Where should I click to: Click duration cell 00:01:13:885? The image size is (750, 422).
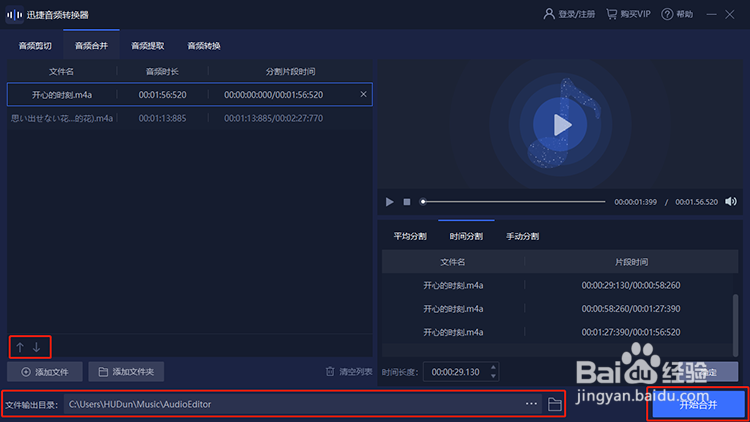(163, 118)
